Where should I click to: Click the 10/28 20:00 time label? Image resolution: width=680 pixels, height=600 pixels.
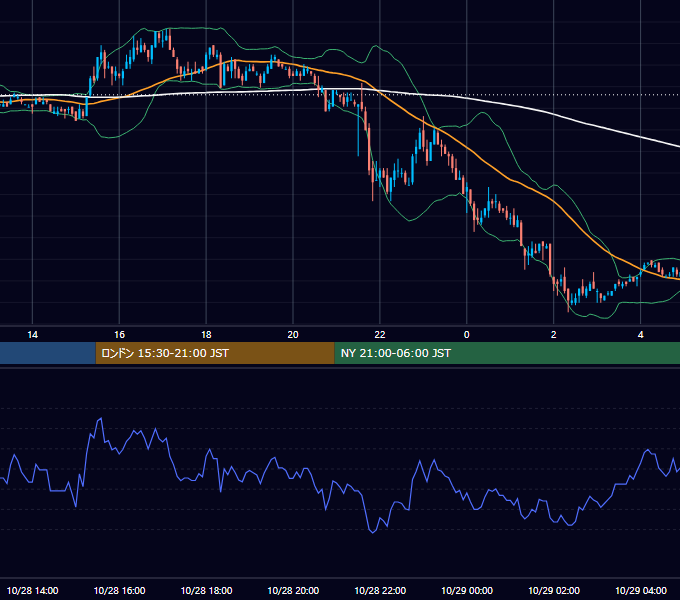(293, 590)
